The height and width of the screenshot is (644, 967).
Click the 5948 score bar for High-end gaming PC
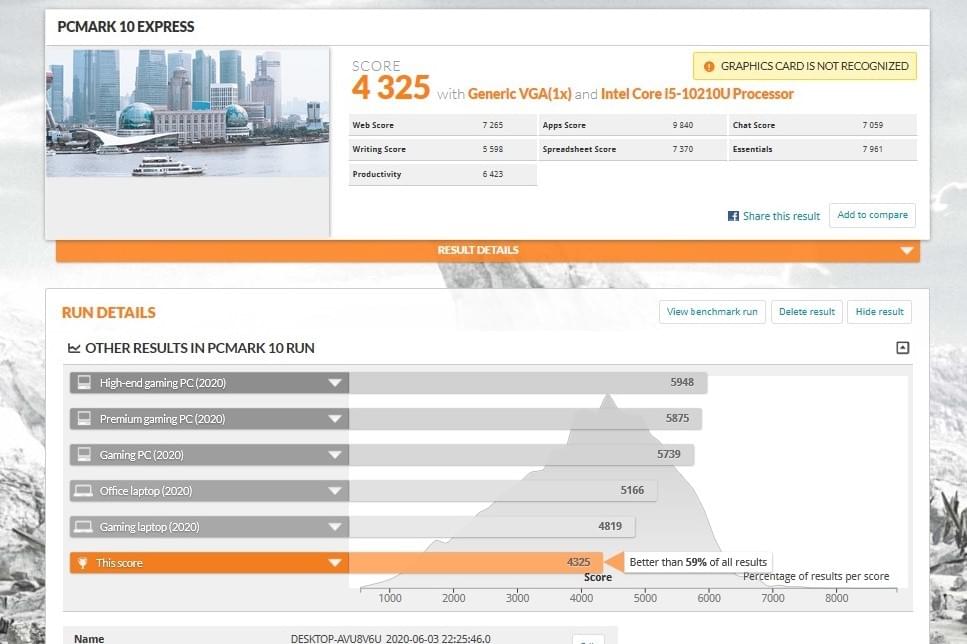(528, 382)
